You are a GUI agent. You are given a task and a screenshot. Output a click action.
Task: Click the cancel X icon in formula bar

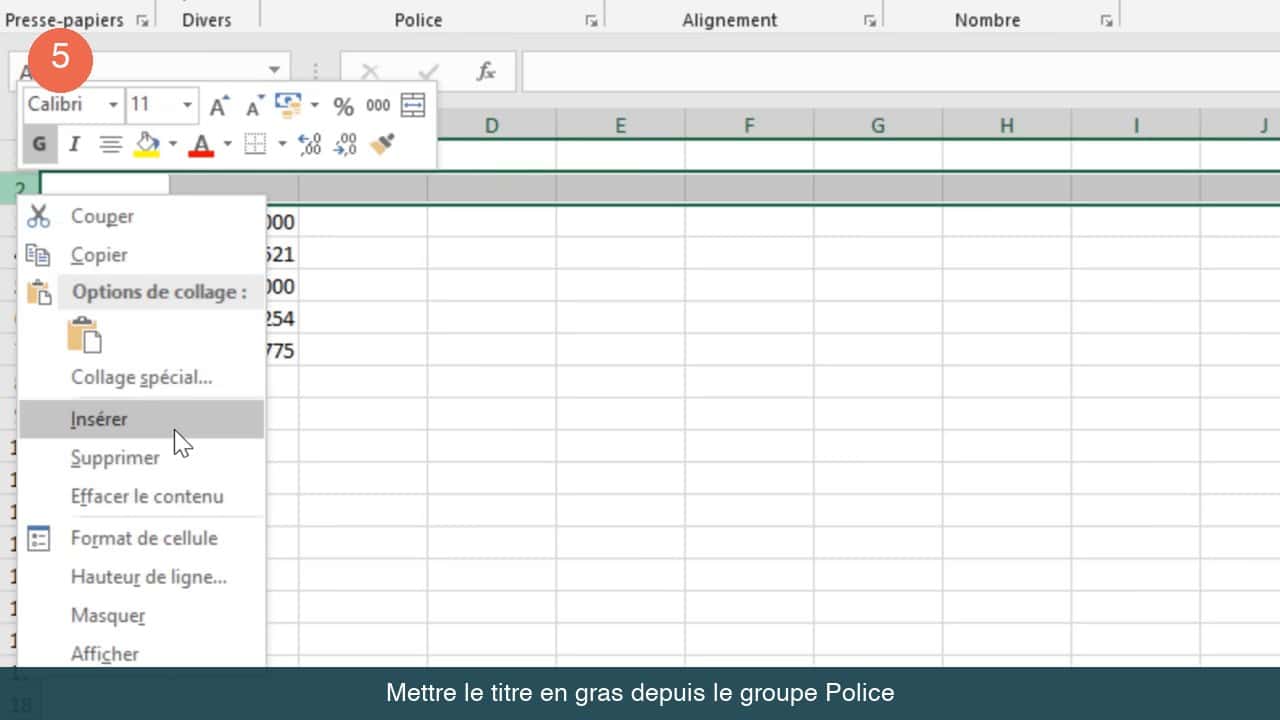(x=370, y=72)
